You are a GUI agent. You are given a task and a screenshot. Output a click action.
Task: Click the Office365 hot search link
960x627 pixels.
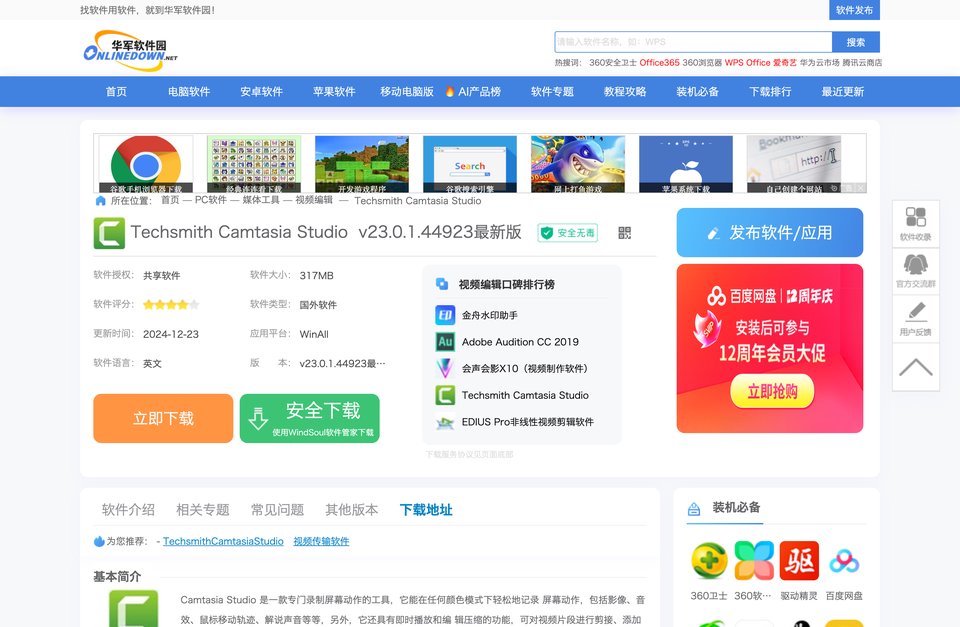point(659,62)
